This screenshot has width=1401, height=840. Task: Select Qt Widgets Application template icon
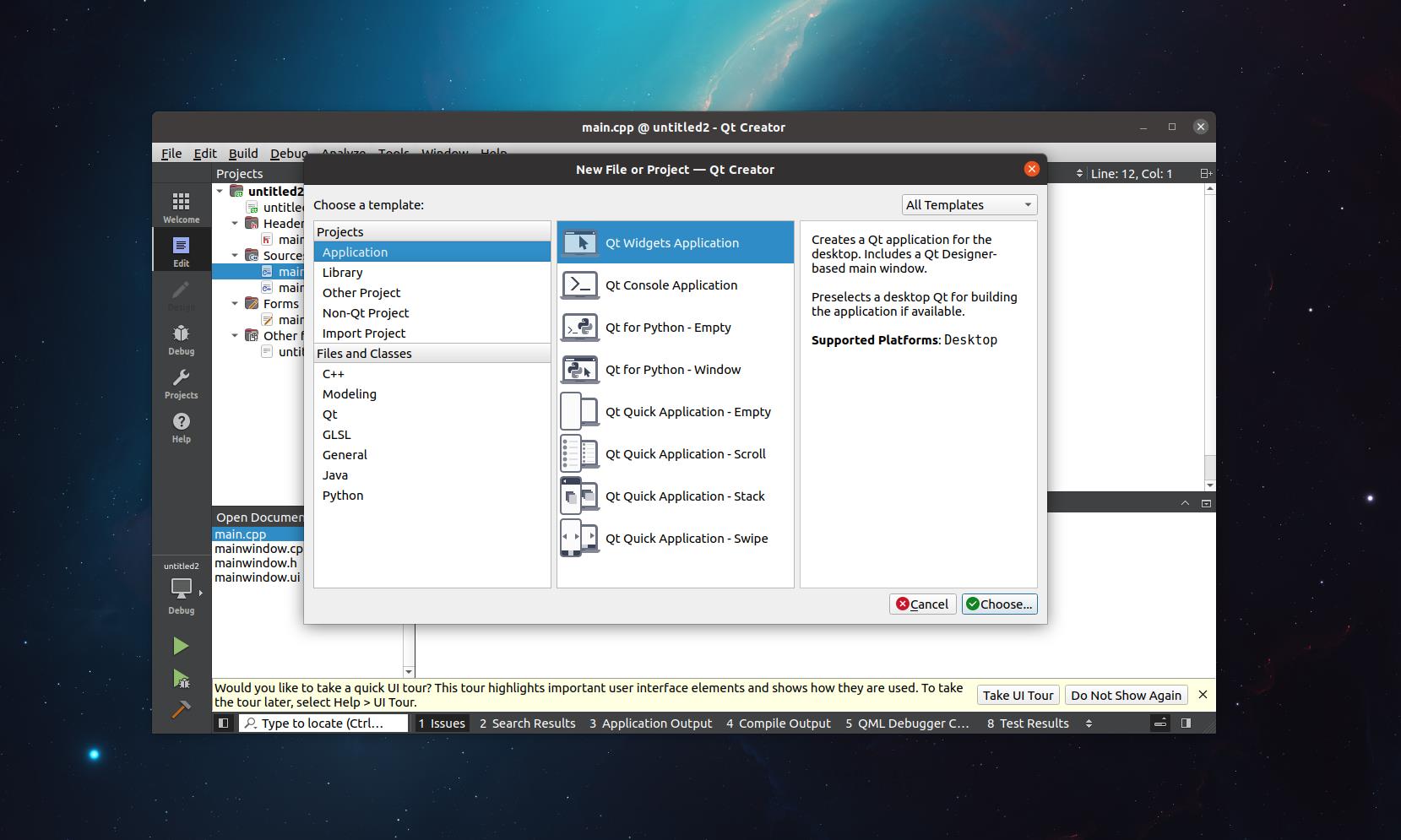pyautogui.click(x=579, y=242)
